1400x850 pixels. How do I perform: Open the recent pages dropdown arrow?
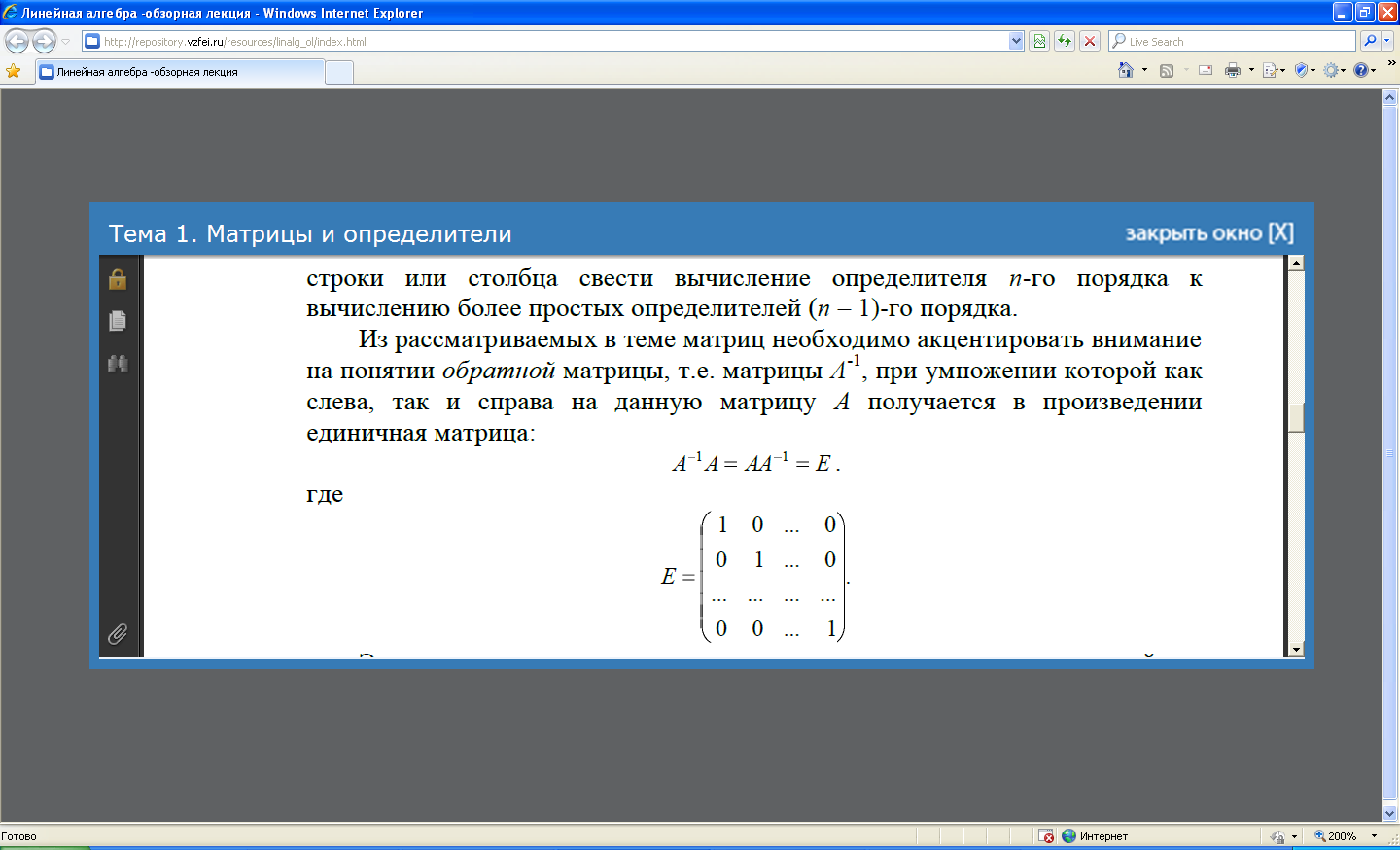point(66,42)
